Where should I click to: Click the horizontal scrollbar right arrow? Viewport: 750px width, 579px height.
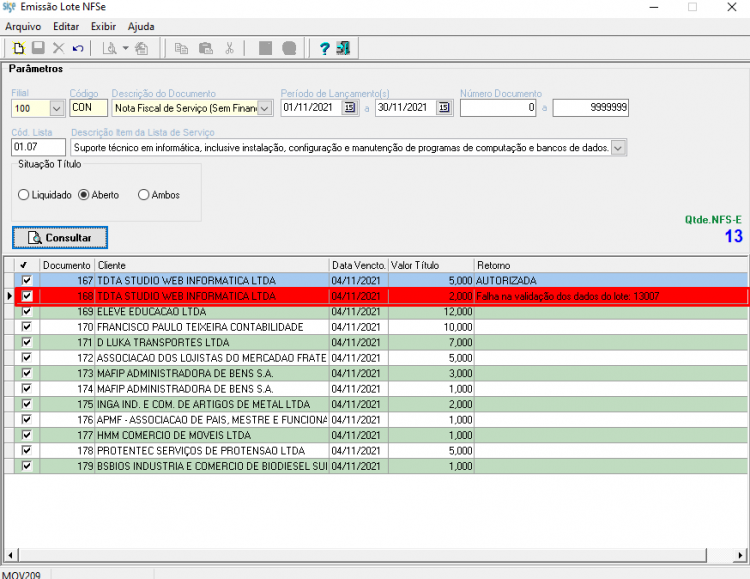(740, 555)
